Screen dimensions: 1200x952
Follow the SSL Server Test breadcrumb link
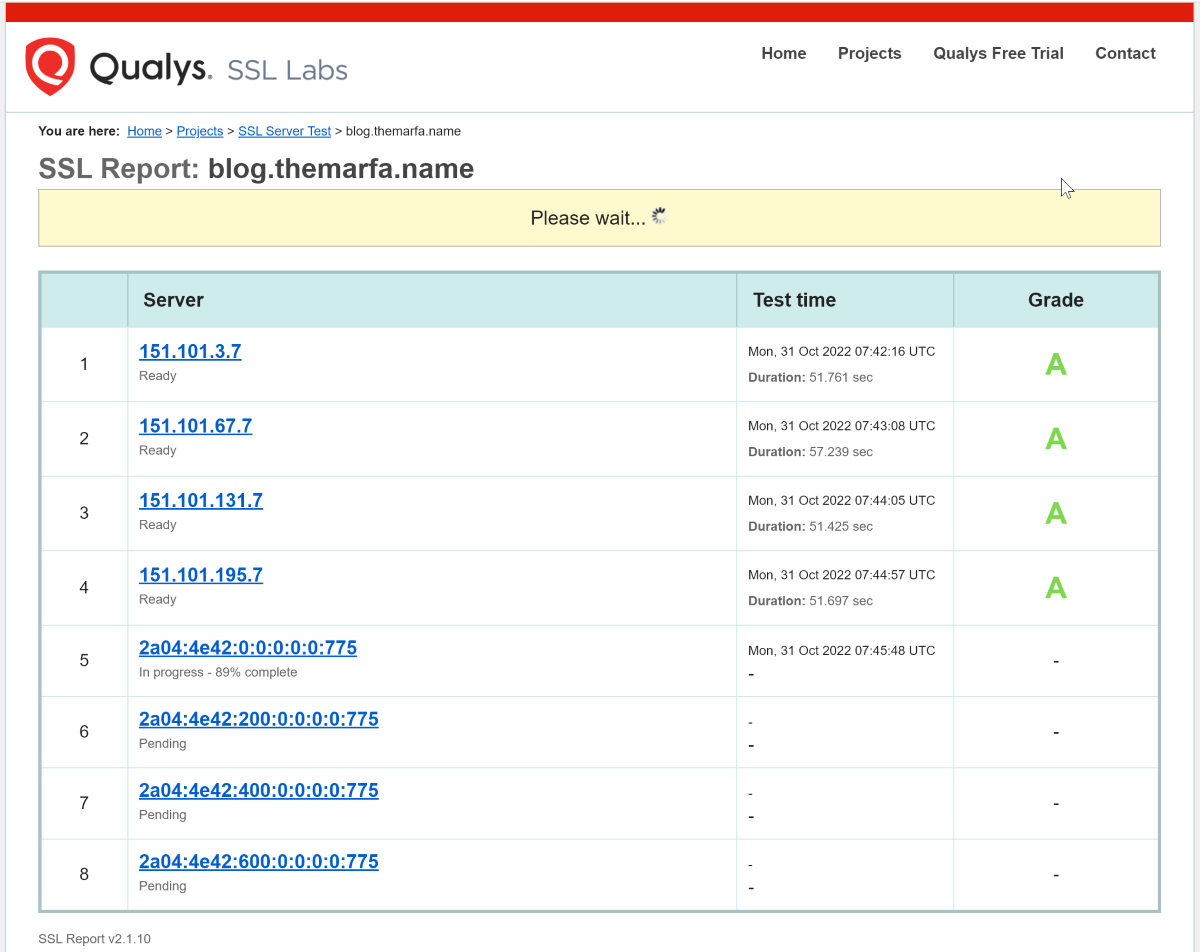coord(284,131)
